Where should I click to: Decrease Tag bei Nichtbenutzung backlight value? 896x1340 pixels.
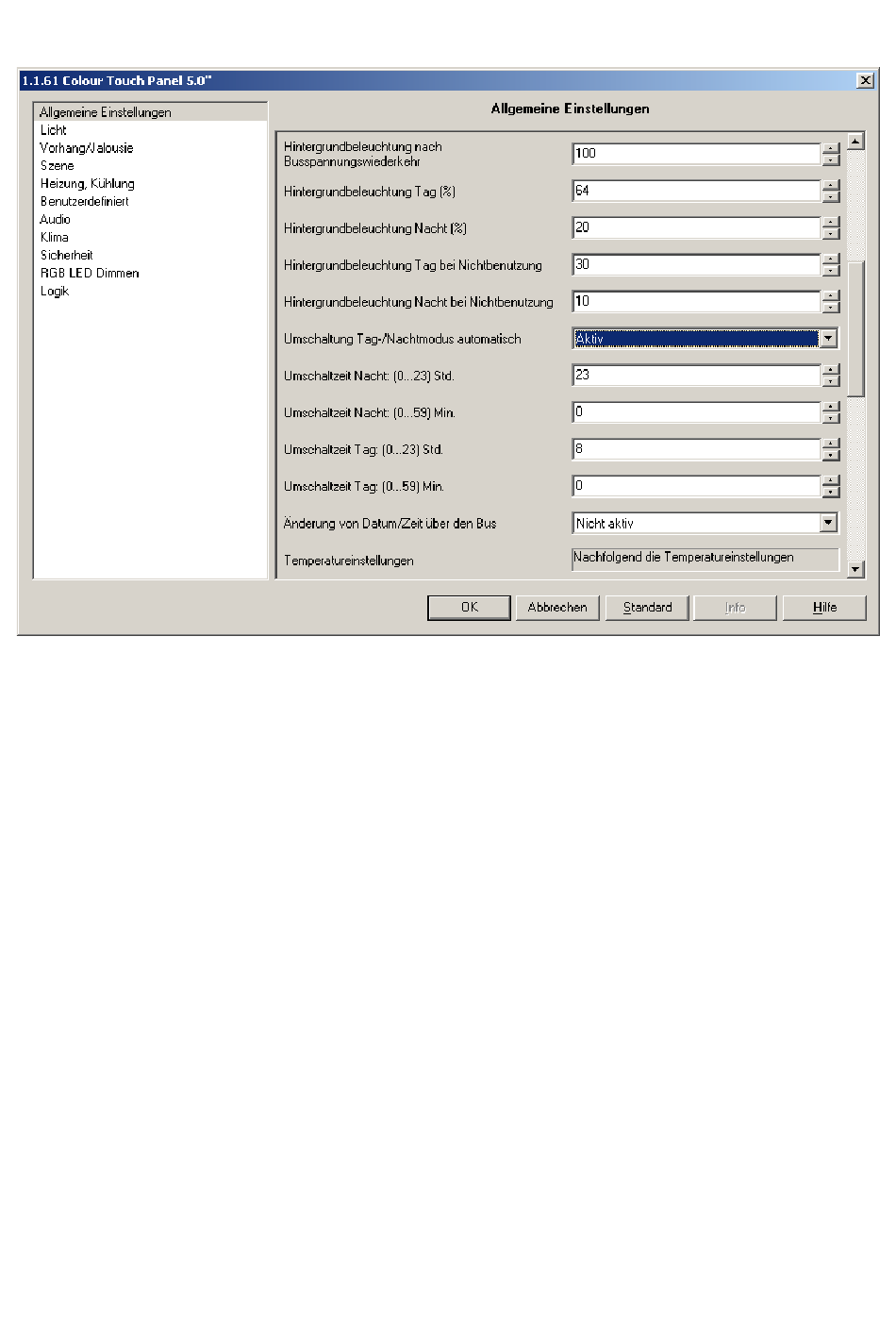tap(830, 270)
